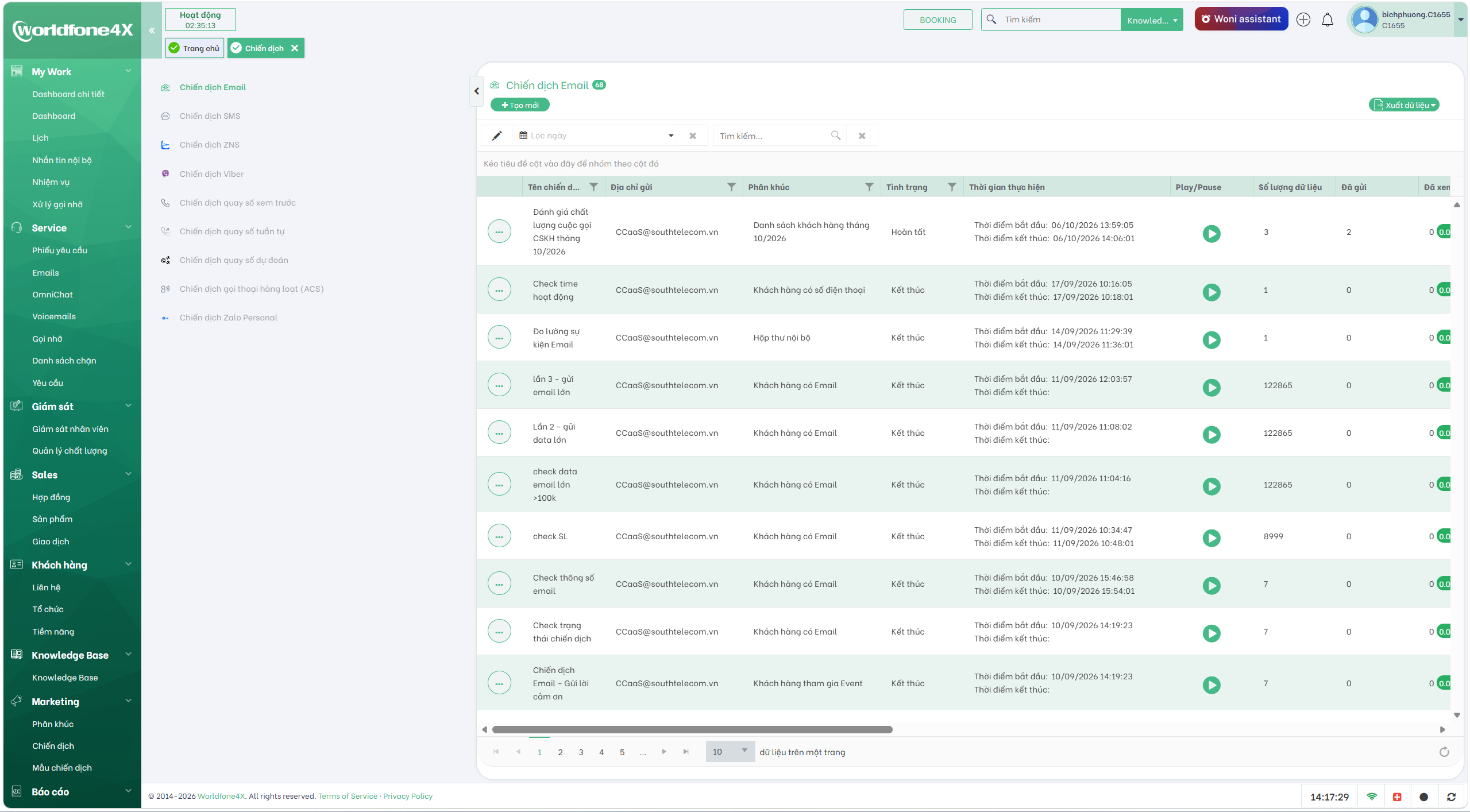
Task: Expand the Lọc ngày date dropdown
Action: pyautogui.click(x=670, y=136)
